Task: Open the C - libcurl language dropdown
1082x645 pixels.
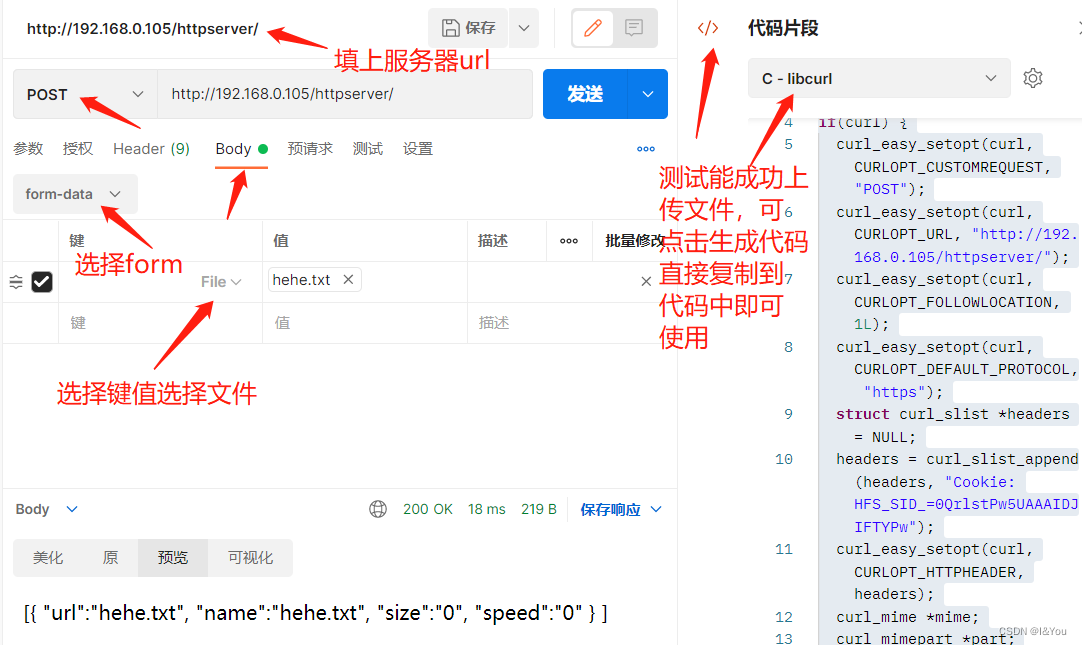Action: click(x=879, y=78)
